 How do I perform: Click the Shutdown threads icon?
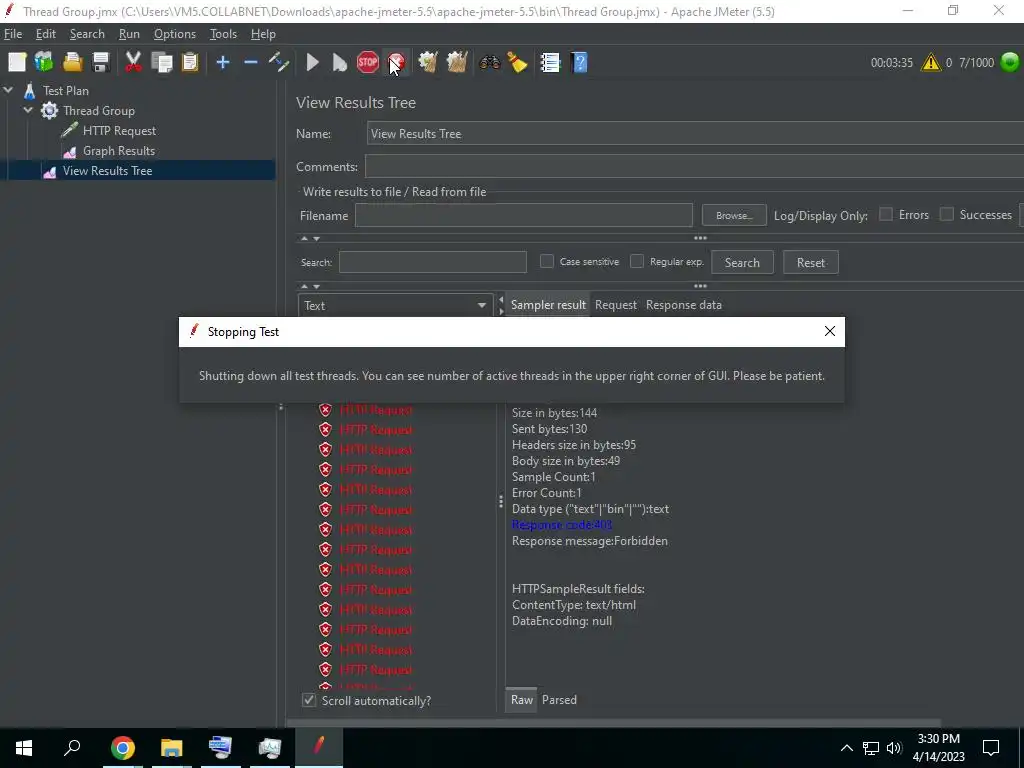396,63
